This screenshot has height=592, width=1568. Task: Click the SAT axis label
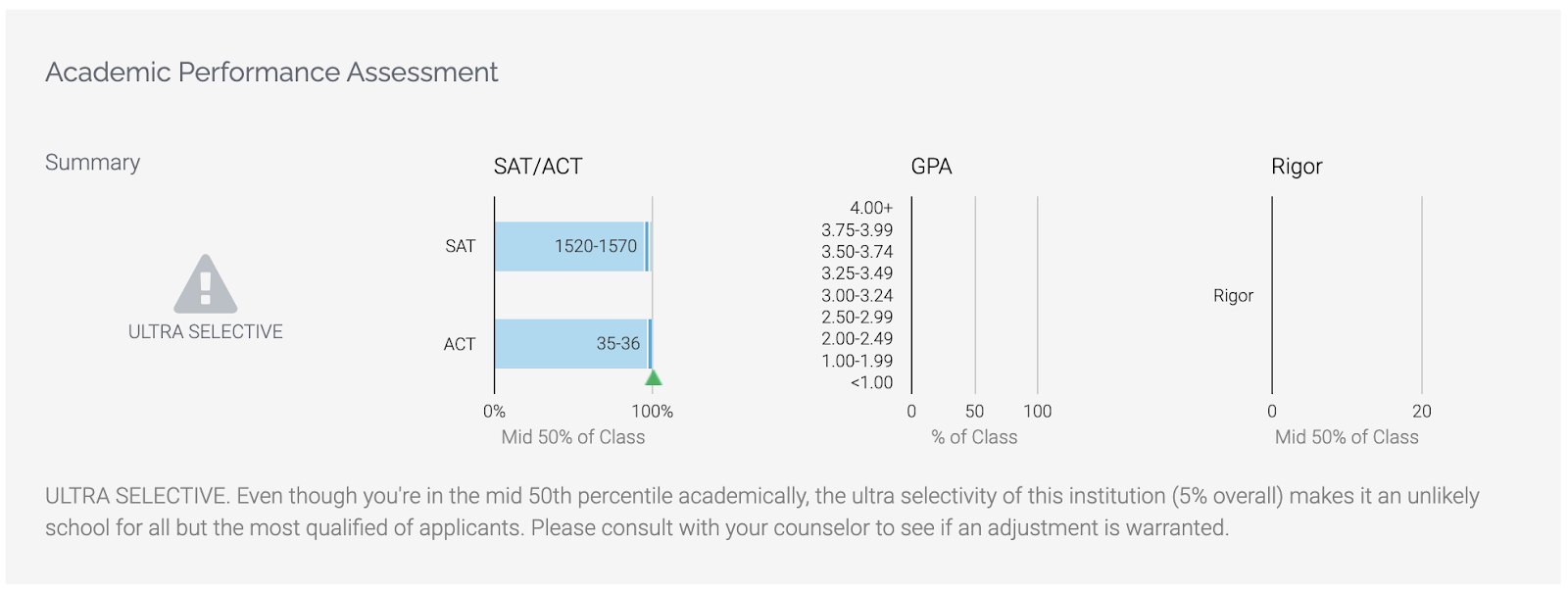coord(461,246)
